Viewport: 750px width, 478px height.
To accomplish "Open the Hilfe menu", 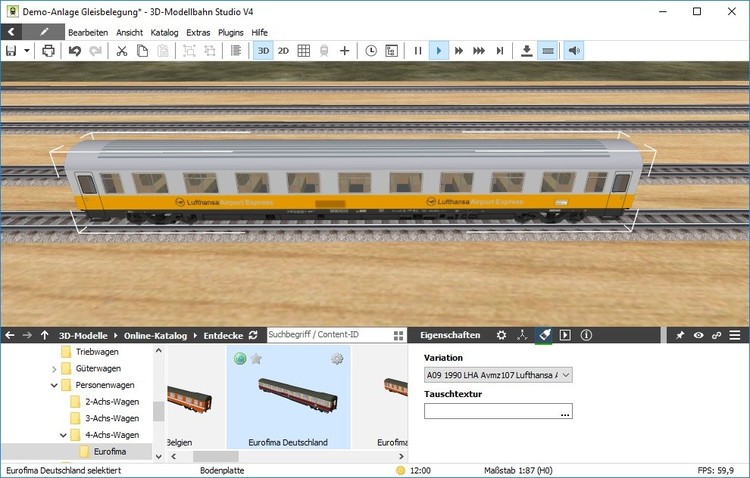I will click(x=259, y=33).
